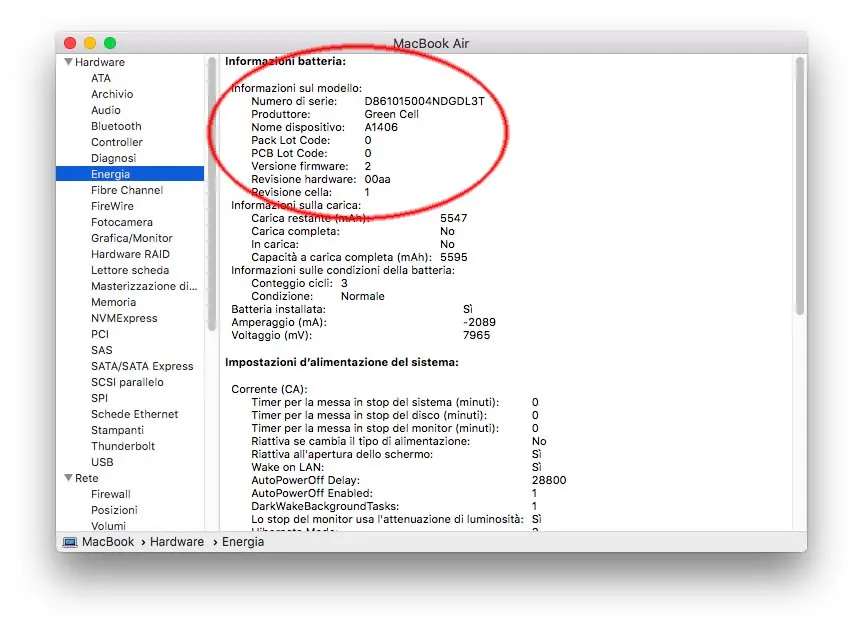Viewport: 863px width, 632px height.
Task: Select Memoria to view memory info
Action: click(114, 302)
